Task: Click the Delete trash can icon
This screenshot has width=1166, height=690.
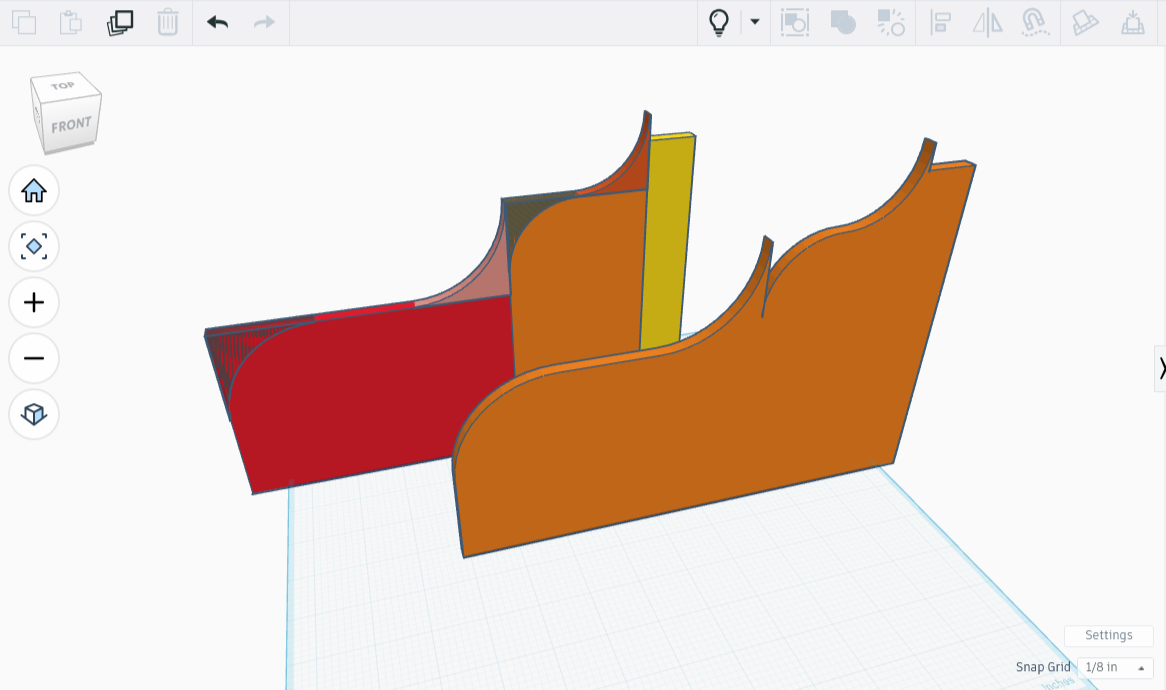Action: click(x=168, y=22)
